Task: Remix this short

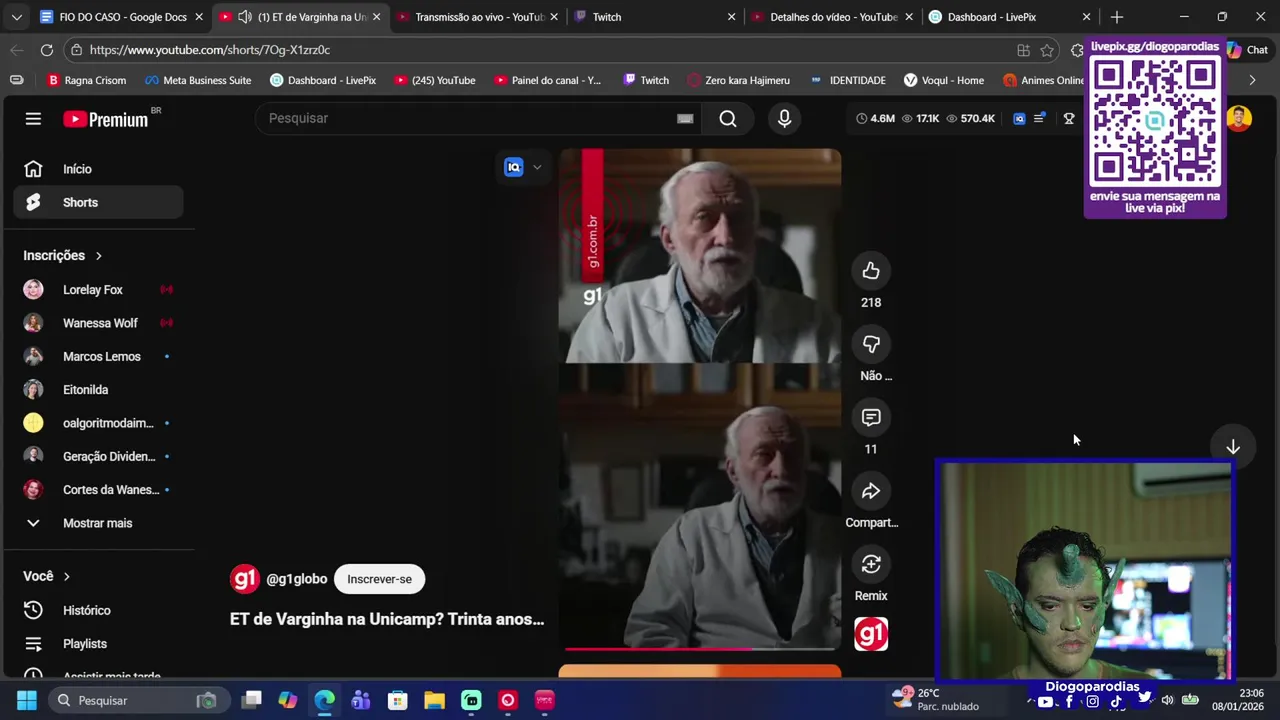Action: (x=871, y=564)
